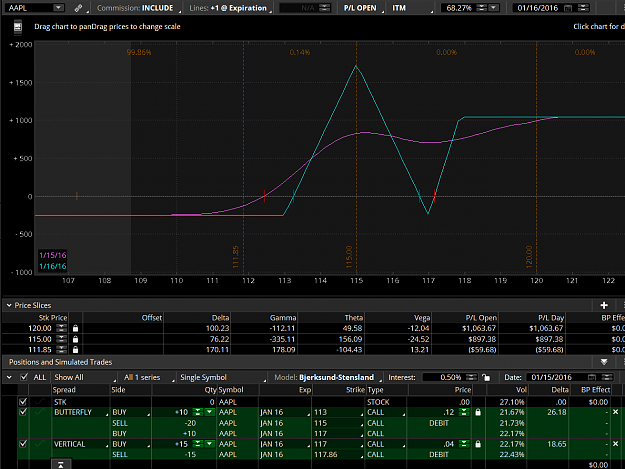Unlock the 120.00 price slice lock
This screenshot has width=625, height=469.
(x=75, y=328)
